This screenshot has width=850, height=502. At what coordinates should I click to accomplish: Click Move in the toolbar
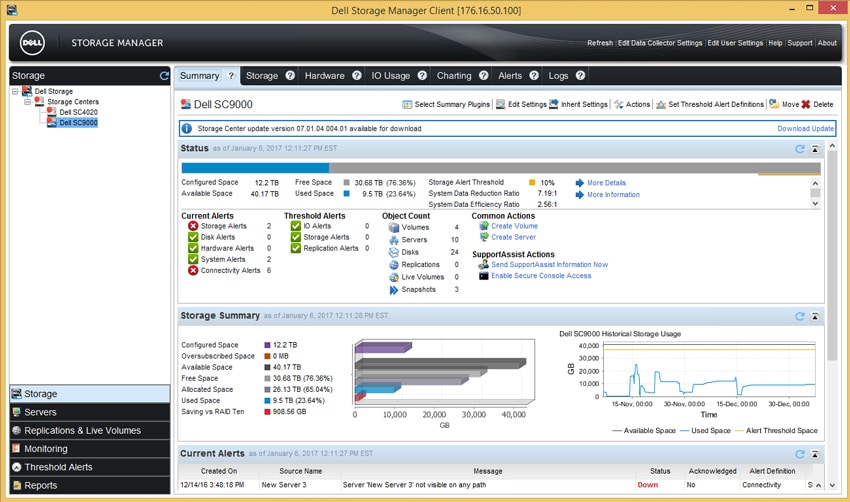(x=784, y=104)
